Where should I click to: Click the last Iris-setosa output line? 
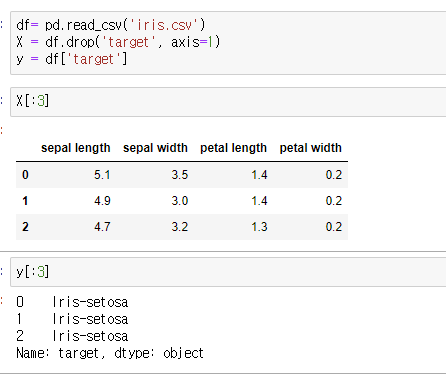(72, 336)
